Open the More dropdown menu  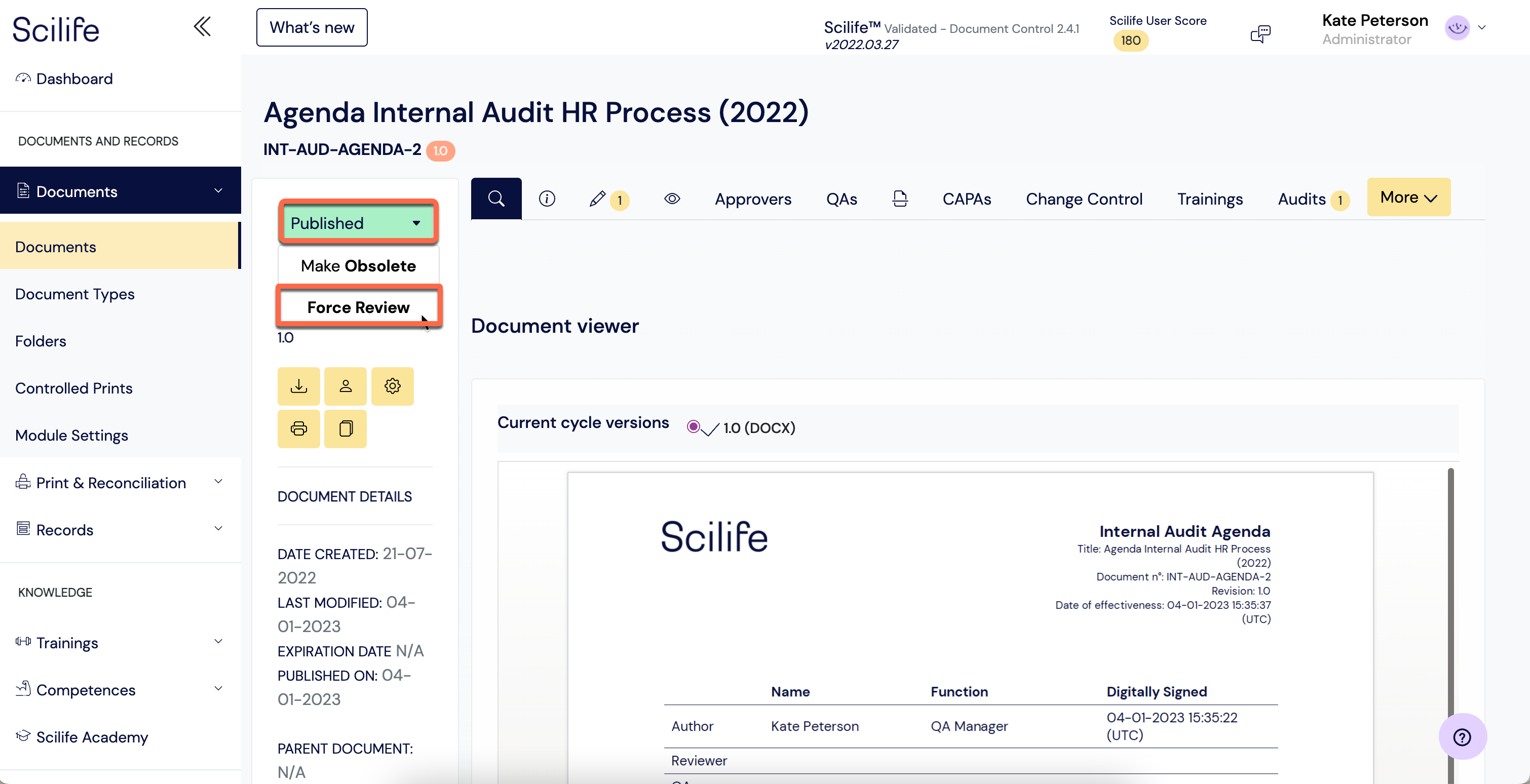1409,197
